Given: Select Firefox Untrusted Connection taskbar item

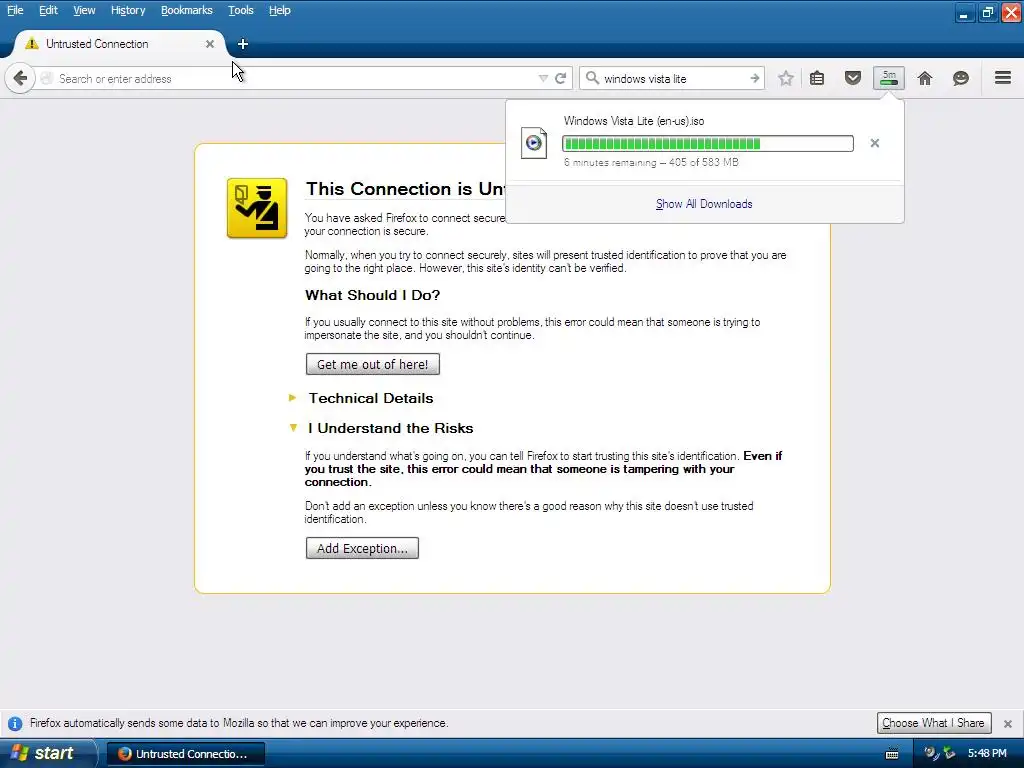Looking at the screenshot, I should click(186, 754).
